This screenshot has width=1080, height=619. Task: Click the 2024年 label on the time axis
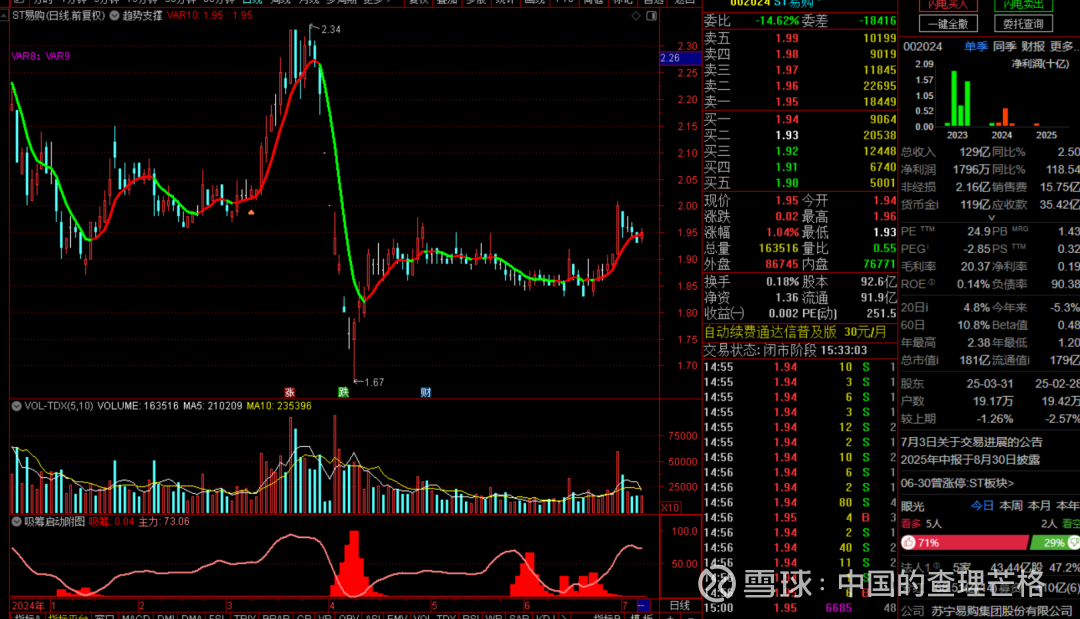coord(28,606)
